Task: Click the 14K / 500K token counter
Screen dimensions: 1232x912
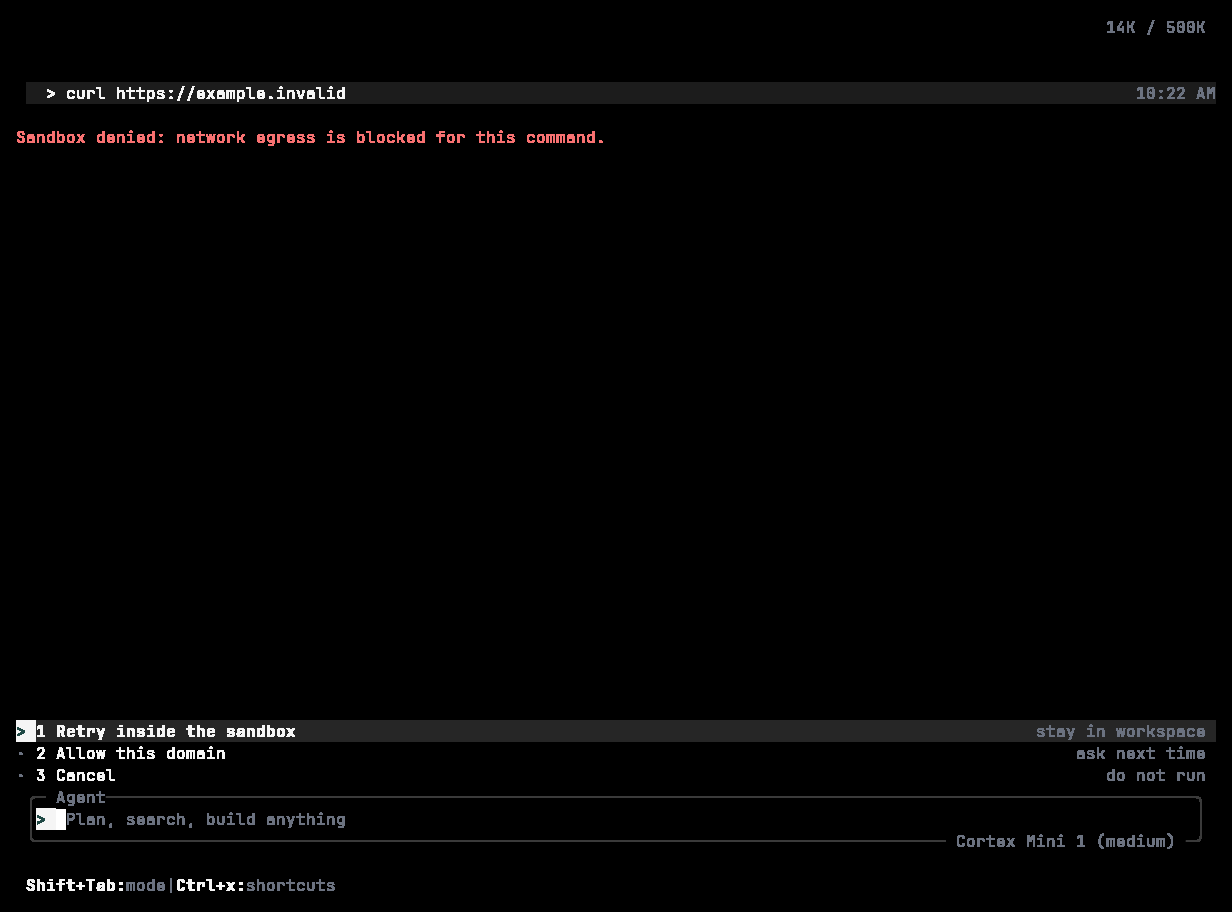Action: point(1155,27)
